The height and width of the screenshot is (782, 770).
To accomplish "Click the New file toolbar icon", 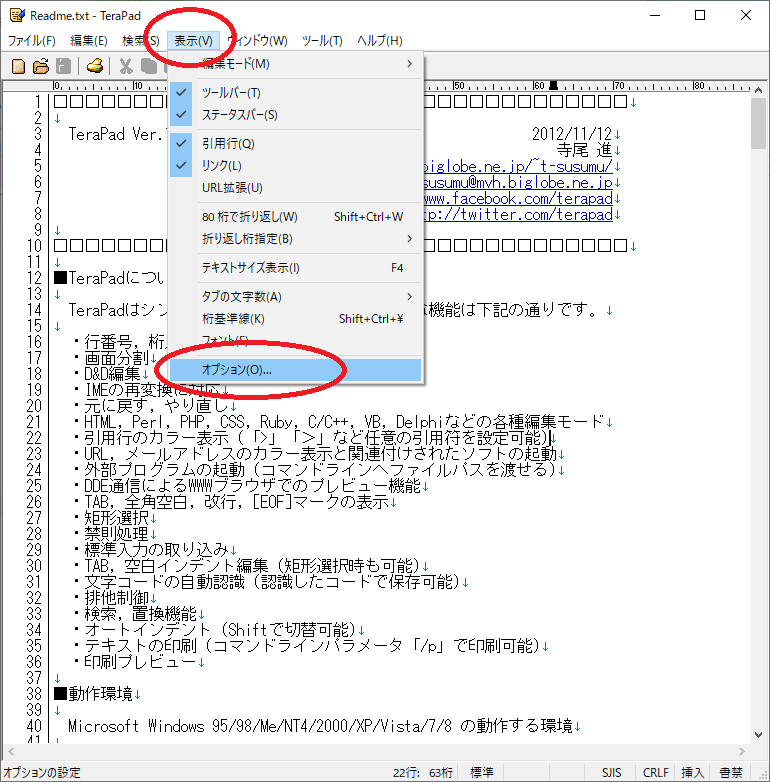I will coord(18,66).
